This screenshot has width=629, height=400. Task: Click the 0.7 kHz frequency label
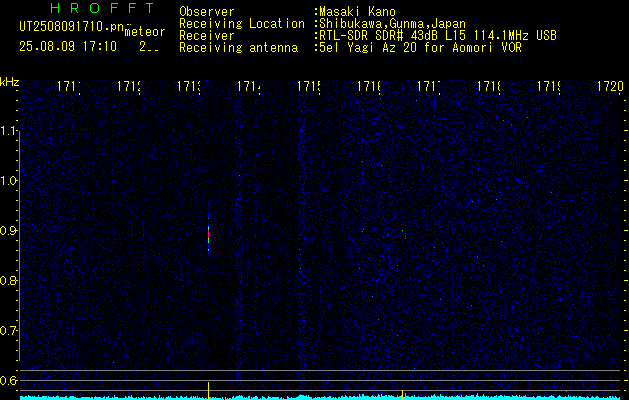9,330
